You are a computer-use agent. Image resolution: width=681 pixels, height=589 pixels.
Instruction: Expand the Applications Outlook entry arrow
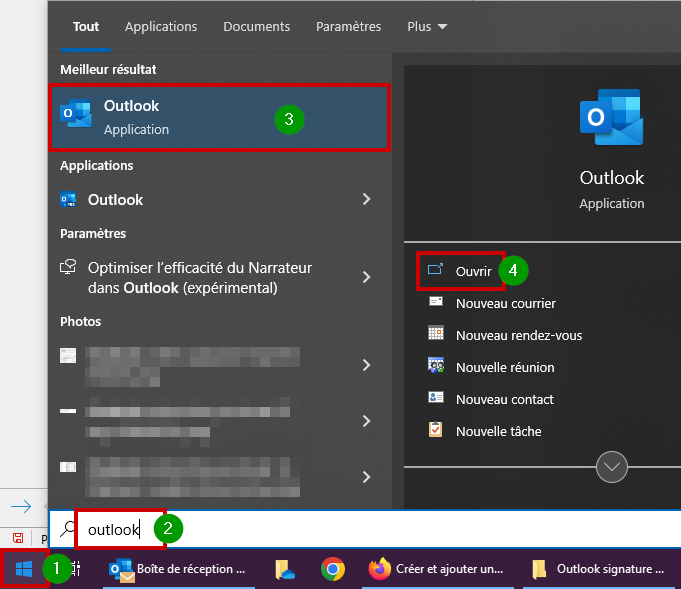click(366, 199)
